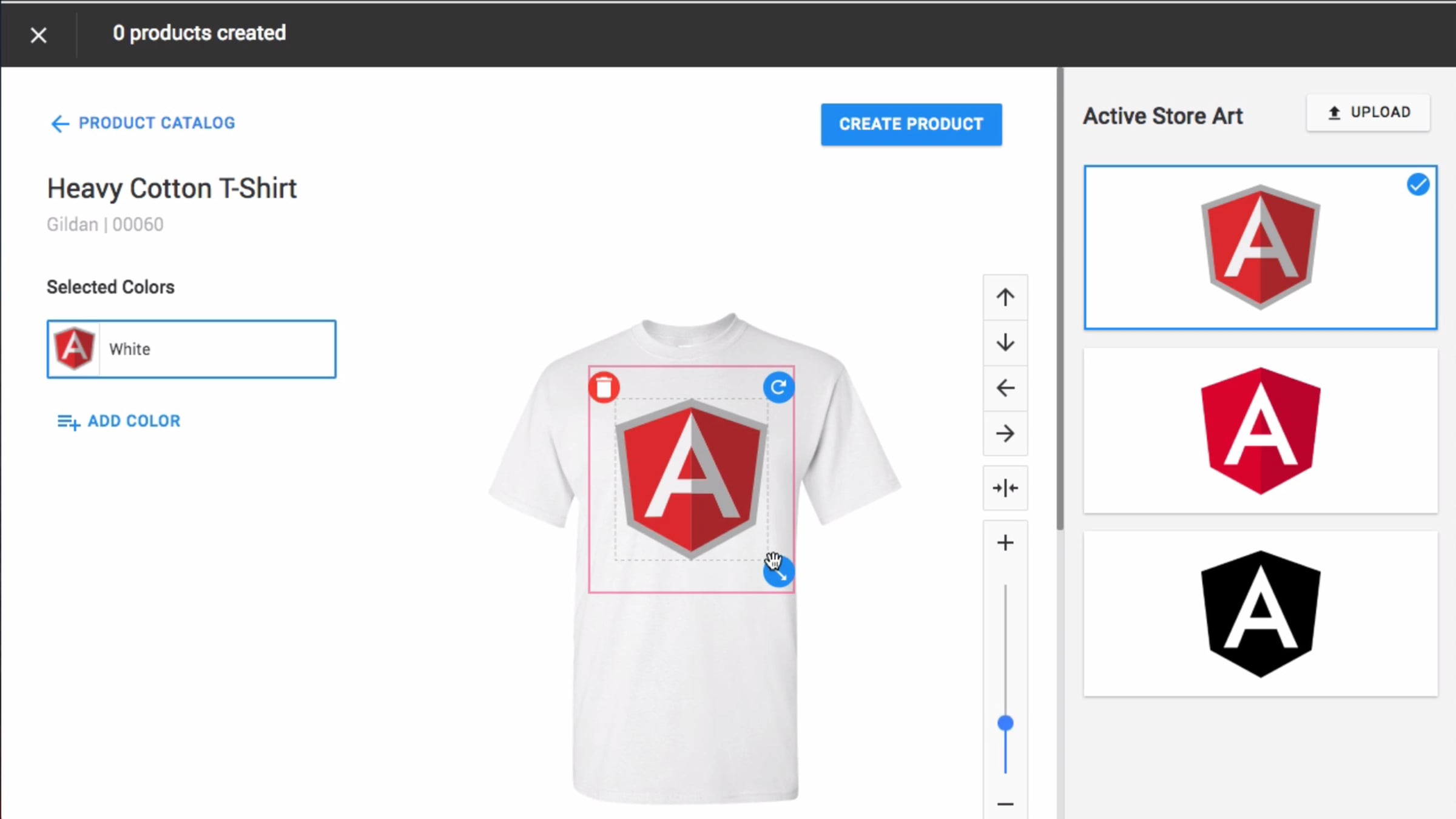Choose the black Angular logo art

[x=1260, y=614]
